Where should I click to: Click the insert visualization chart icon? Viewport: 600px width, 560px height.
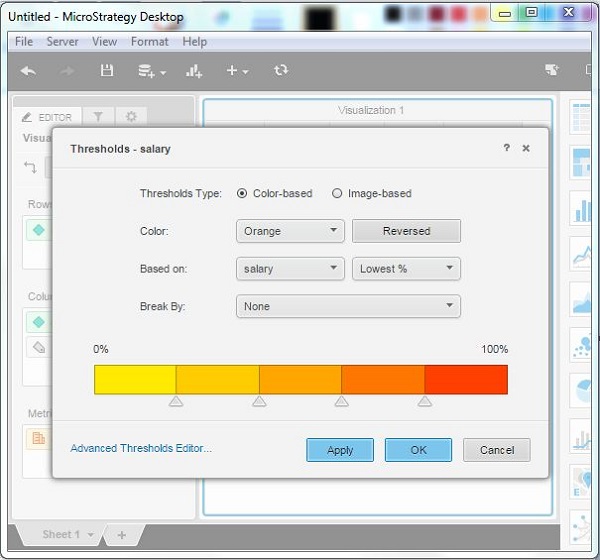point(194,71)
